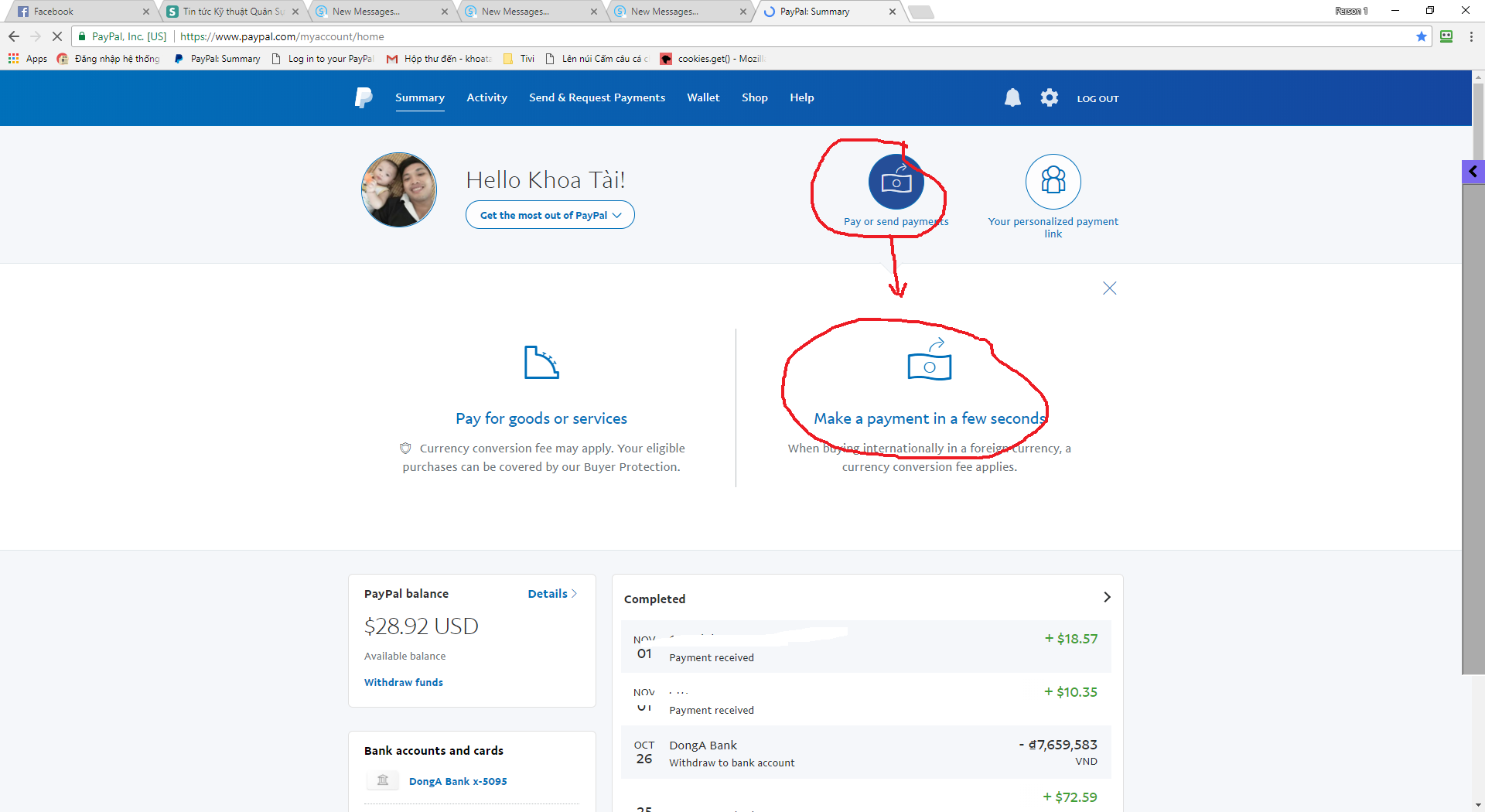Image resolution: width=1485 pixels, height=812 pixels.
Task: Open the notifications bell icon
Action: (1012, 97)
